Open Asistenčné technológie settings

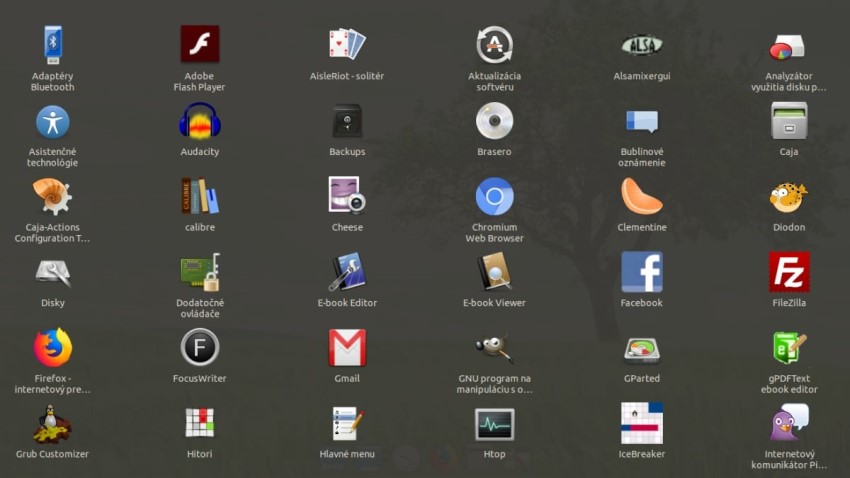pyautogui.click(x=53, y=121)
